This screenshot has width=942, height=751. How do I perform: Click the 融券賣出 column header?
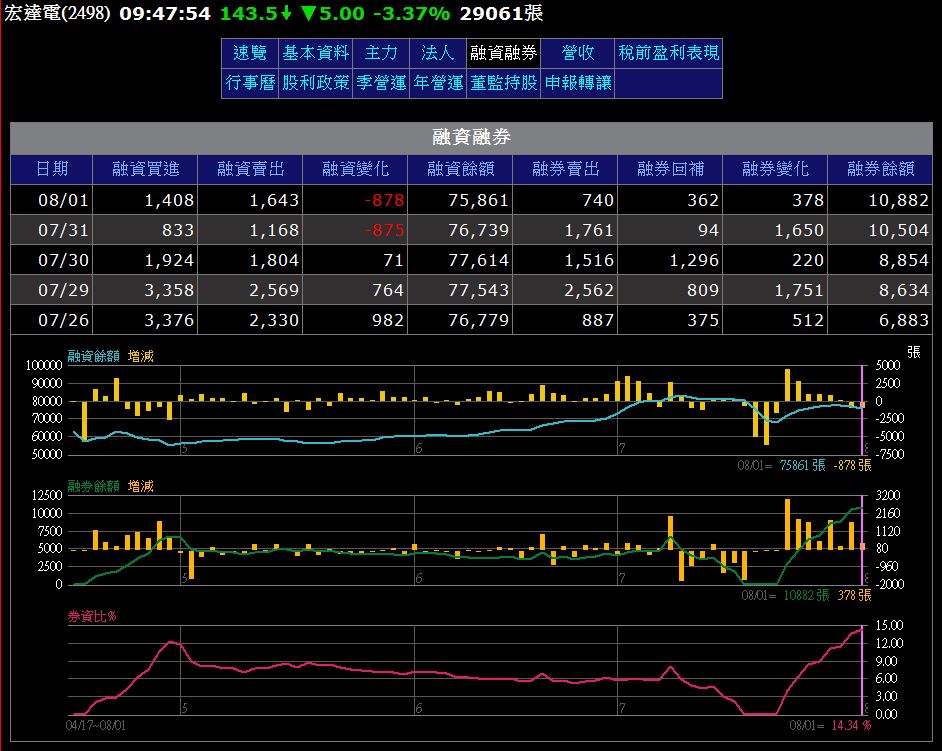pyautogui.click(x=565, y=169)
